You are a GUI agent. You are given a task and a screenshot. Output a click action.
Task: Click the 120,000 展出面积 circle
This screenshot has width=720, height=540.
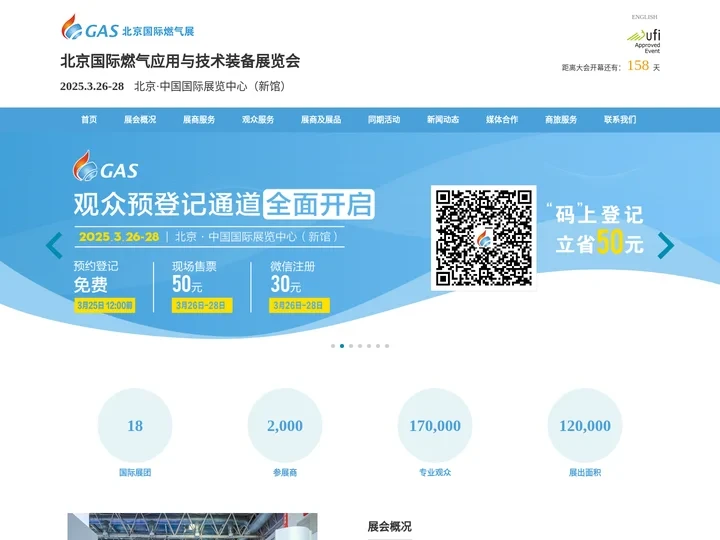[585, 425]
